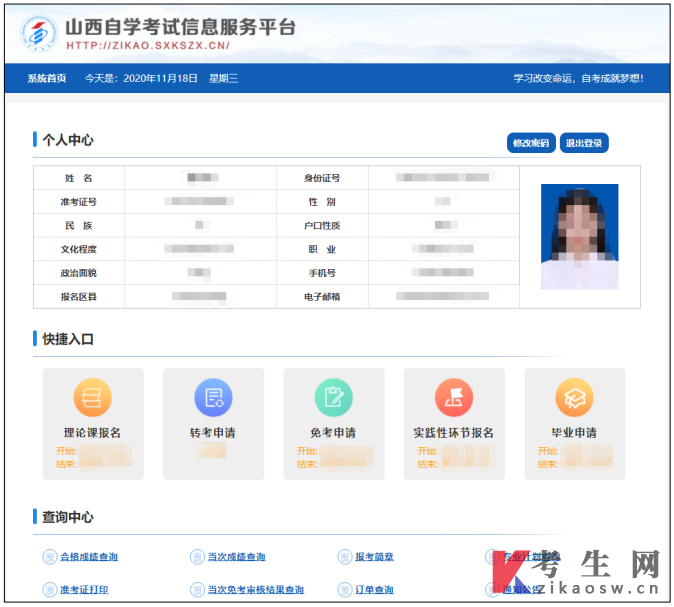Click 快捷入口 section heading
Screen dimensions: 674x607
coord(68,339)
